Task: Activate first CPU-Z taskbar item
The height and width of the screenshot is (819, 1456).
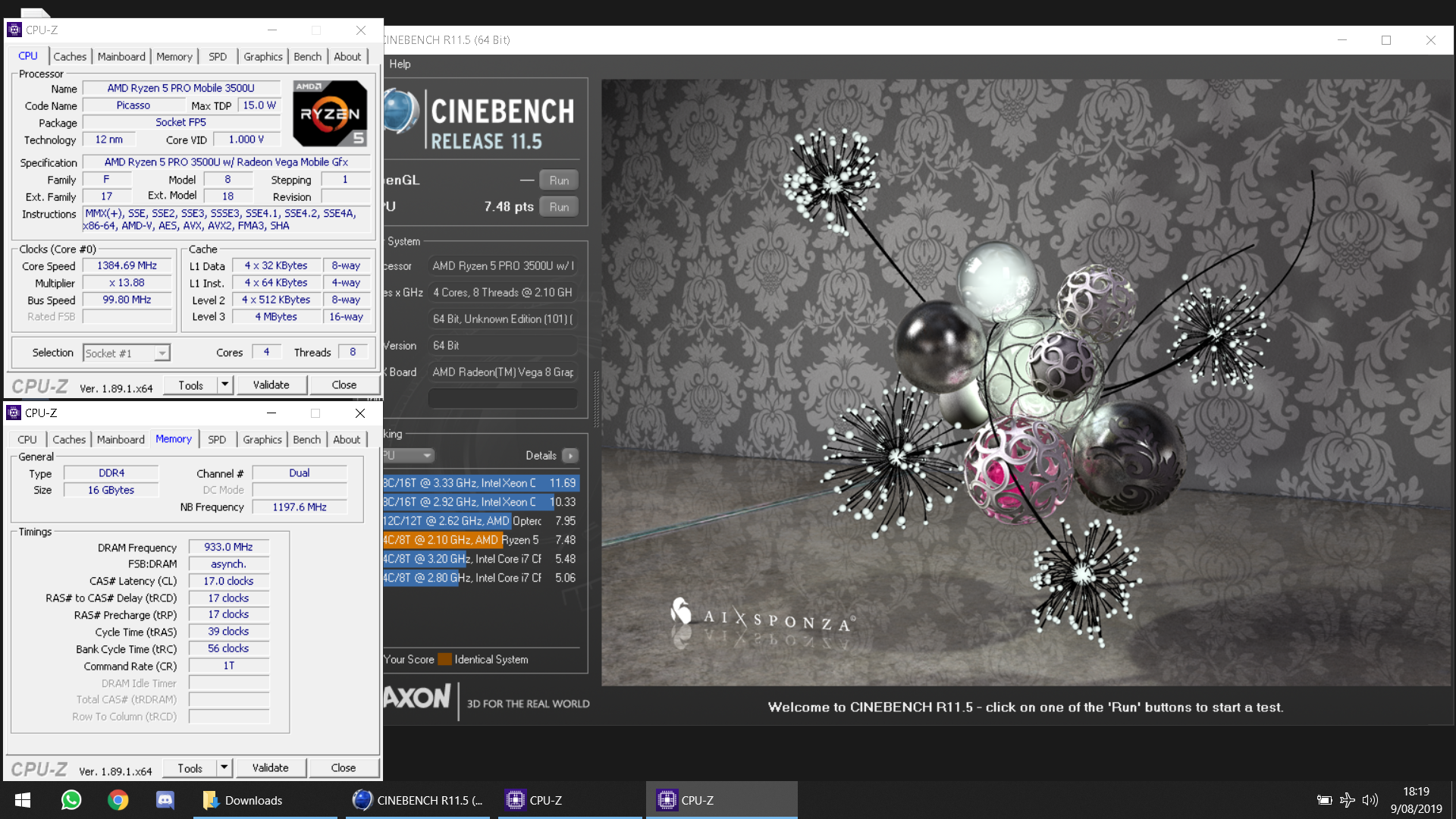Action: click(x=570, y=800)
